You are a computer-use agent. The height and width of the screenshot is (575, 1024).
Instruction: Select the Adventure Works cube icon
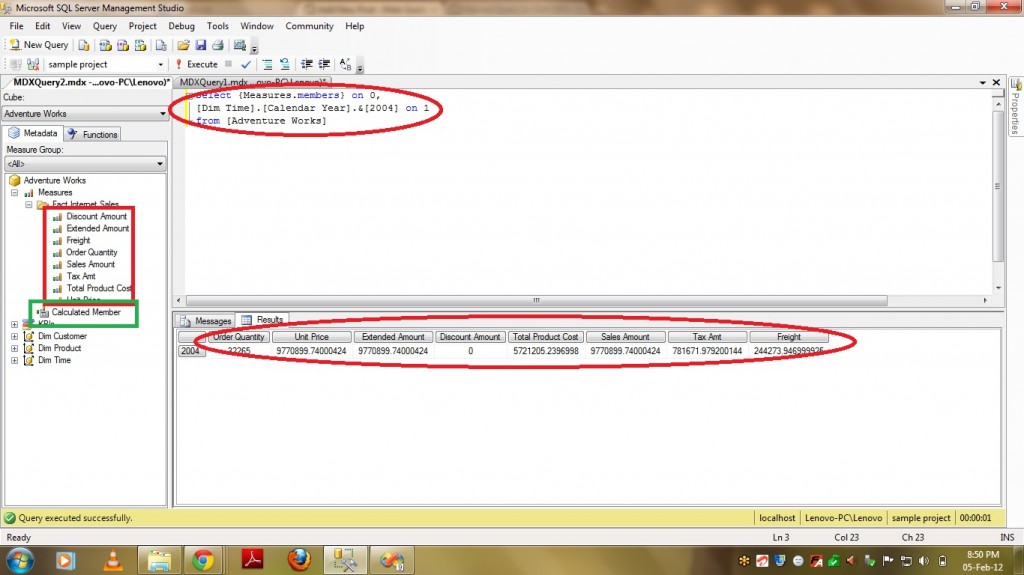(15, 181)
